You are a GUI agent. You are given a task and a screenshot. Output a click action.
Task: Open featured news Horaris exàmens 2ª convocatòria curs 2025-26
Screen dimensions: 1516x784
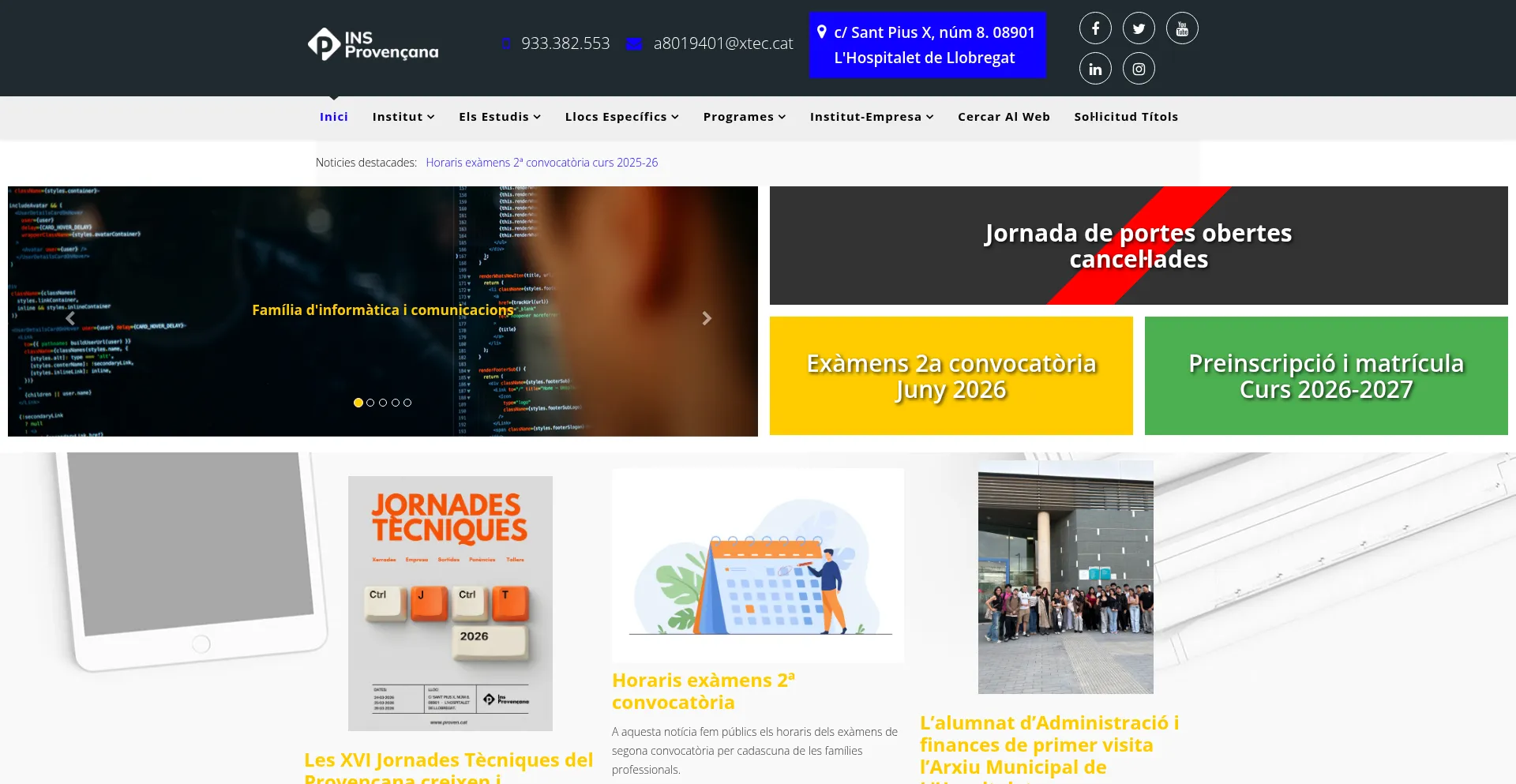(542, 163)
